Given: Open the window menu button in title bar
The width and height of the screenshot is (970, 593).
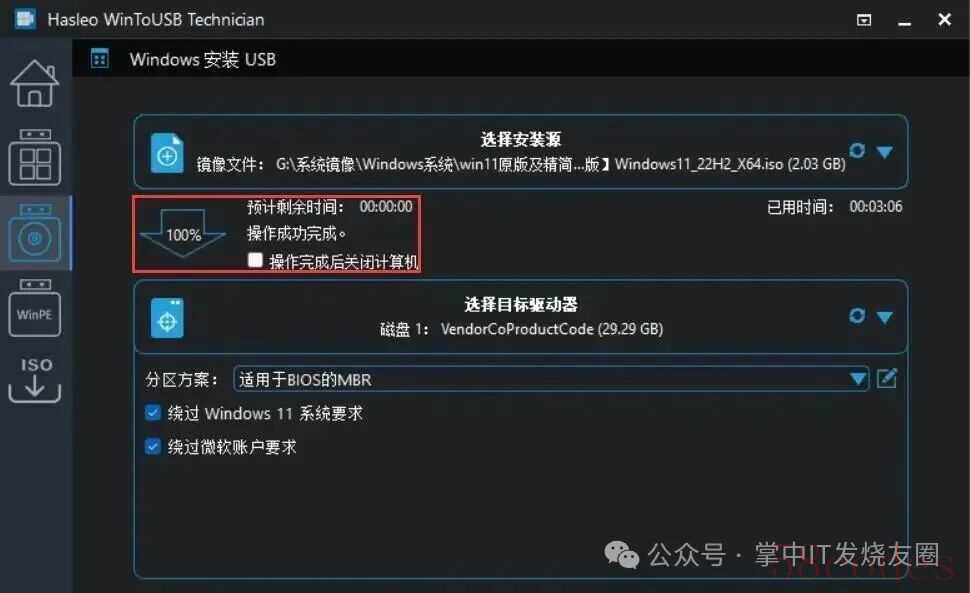Looking at the screenshot, I should coord(864,20).
